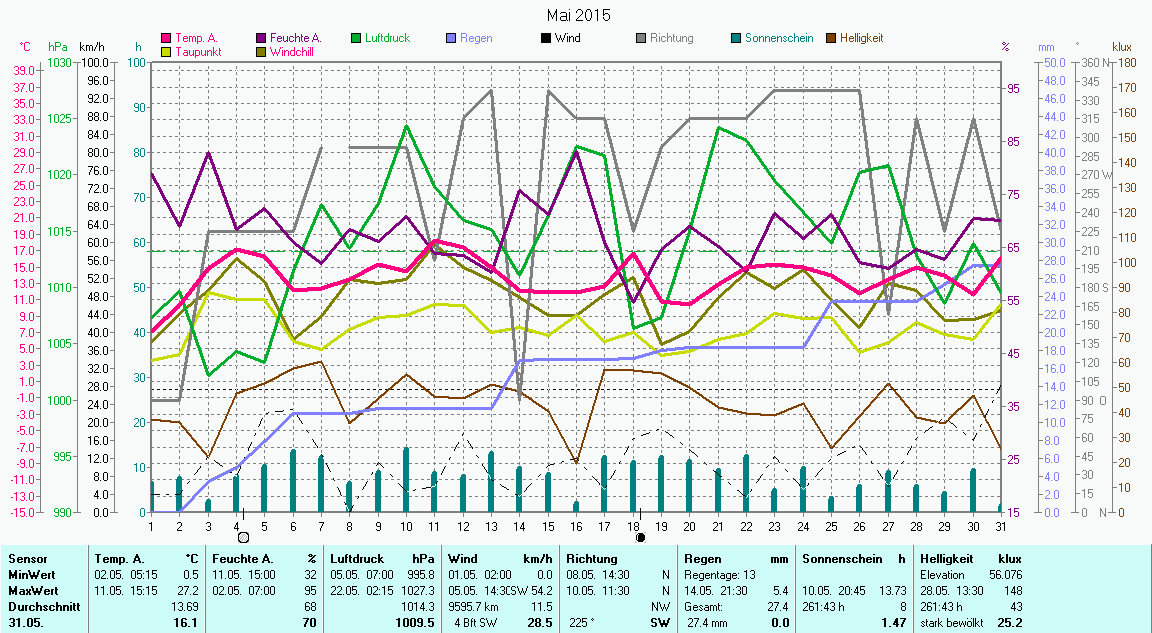Select the Durchschnitt row label

pyautogui.click(x=39, y=607)
